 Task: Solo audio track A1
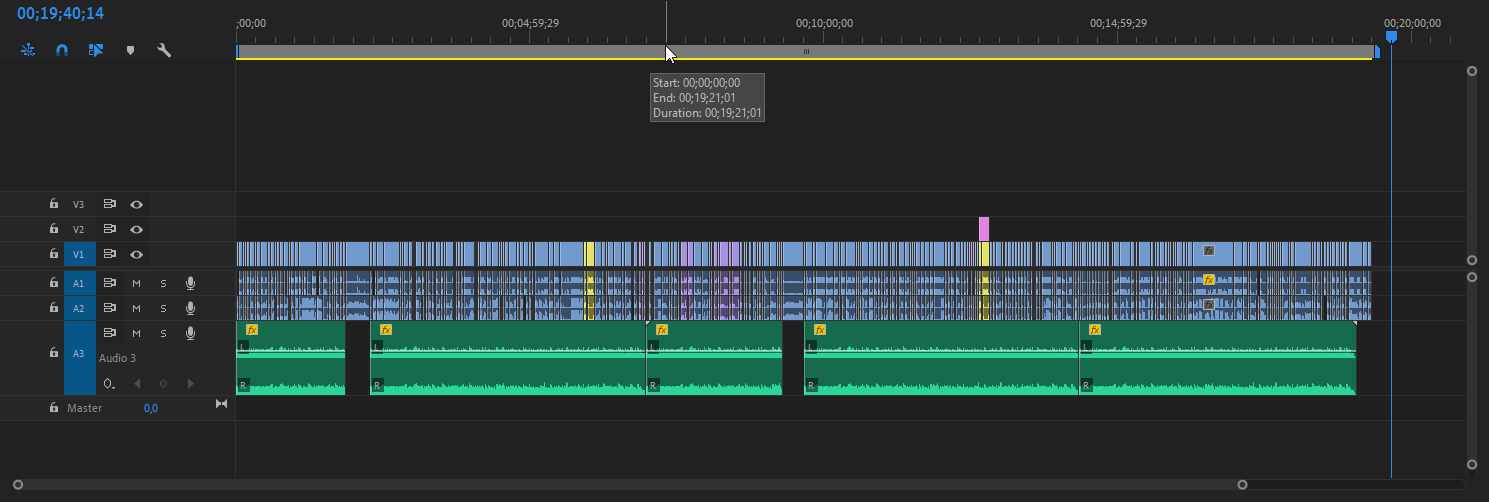pyautogui.click(x=163, y=283)
